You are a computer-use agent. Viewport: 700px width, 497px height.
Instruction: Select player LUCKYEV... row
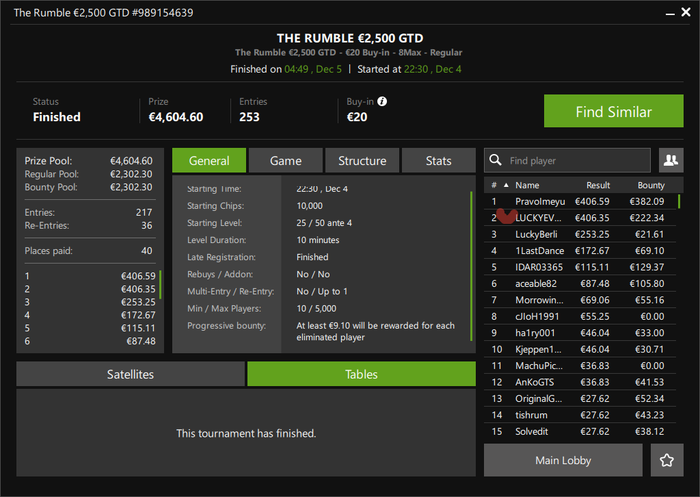pos(579,218)
